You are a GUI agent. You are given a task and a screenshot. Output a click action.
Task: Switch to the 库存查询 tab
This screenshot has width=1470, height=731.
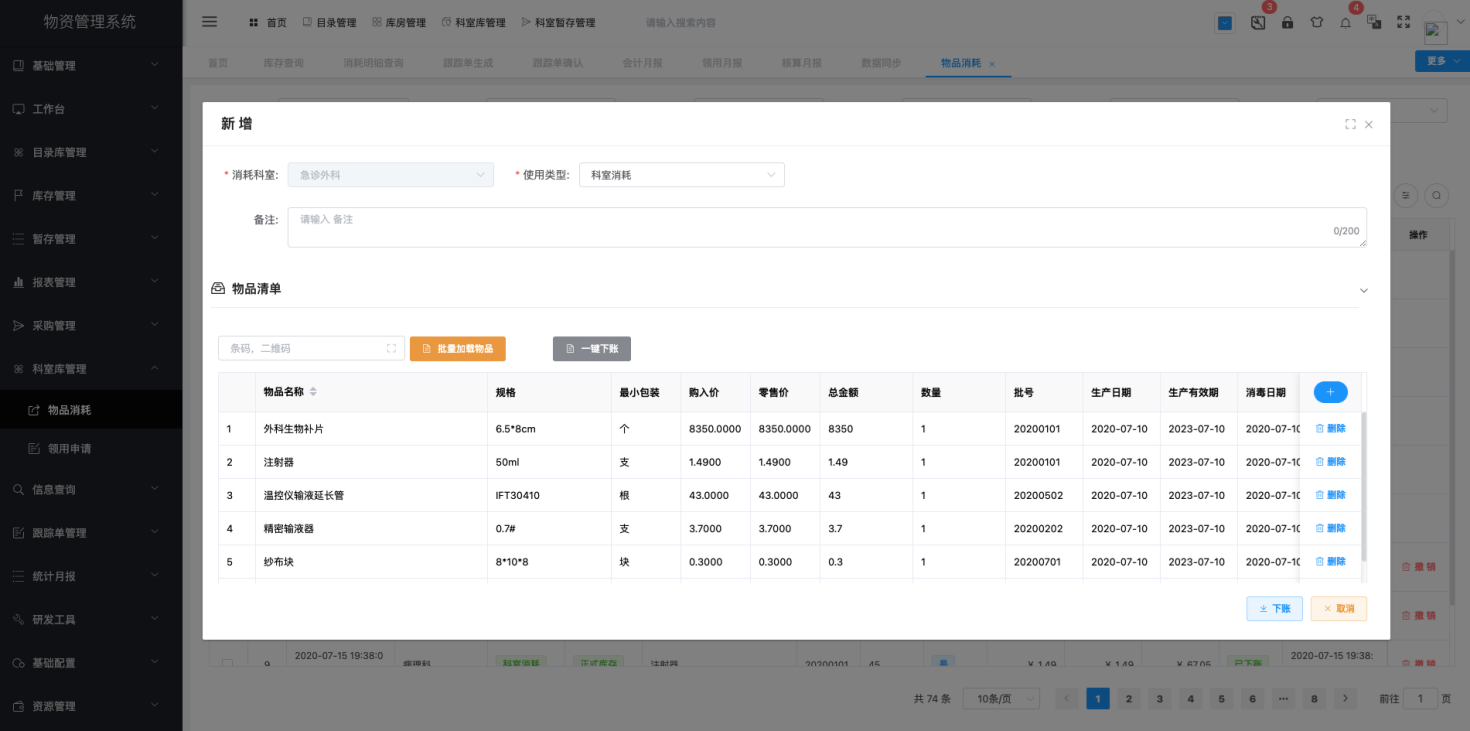pyautogui.click(x=283, y=63)
